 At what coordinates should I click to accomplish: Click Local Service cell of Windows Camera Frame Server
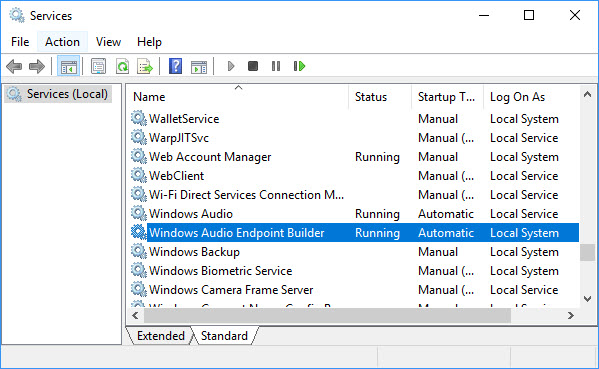tap(524, 290)
